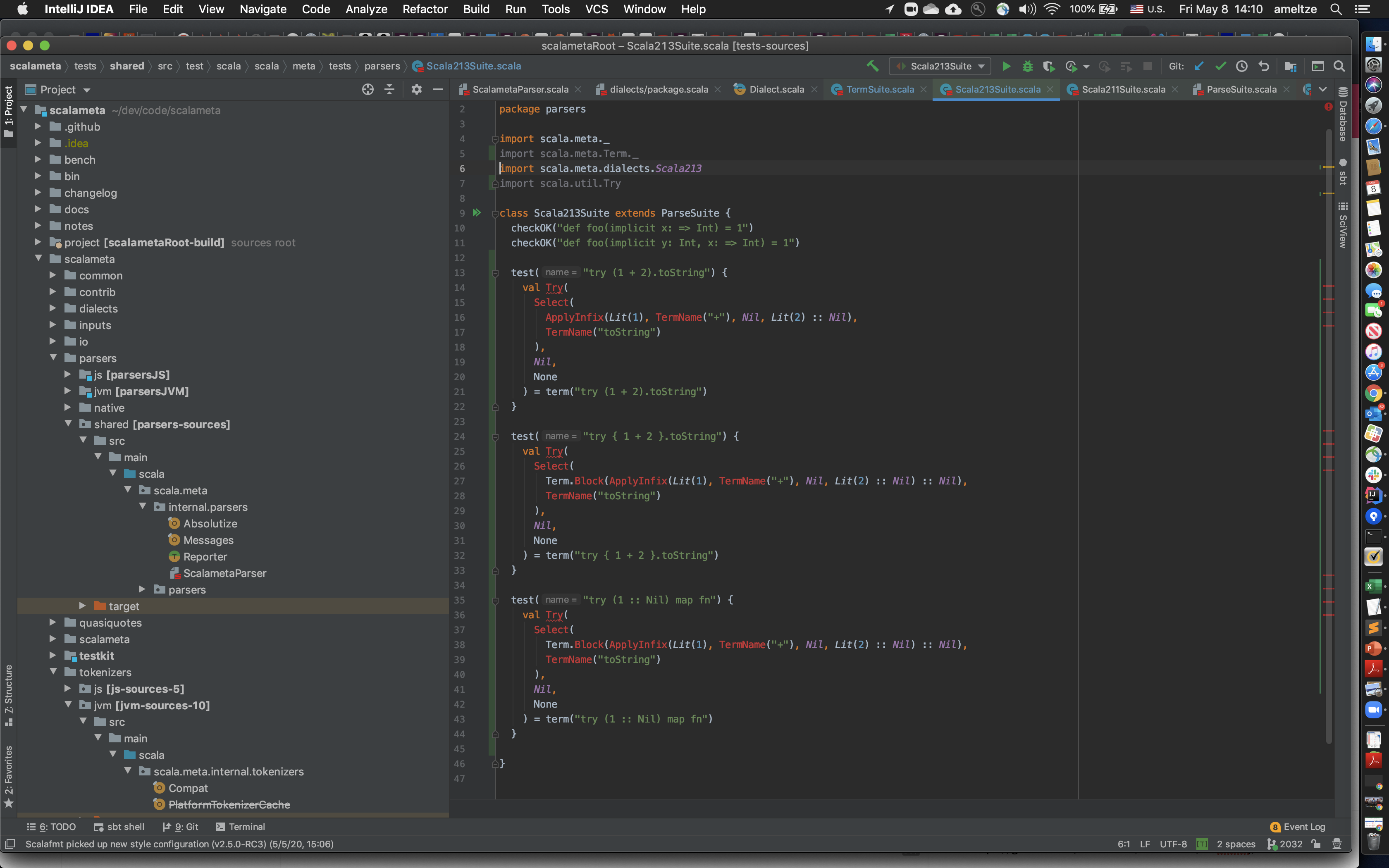The height and width of the screenshot is (868, 1389).
Task: Switch to ScalametaParser.scala tab
Action: click(x=520, y=89)
